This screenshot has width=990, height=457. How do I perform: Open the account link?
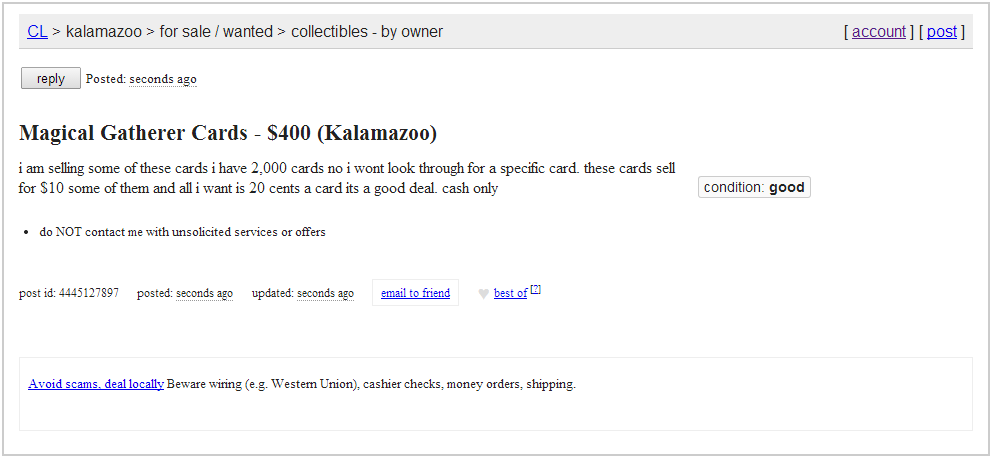(879, 32)
